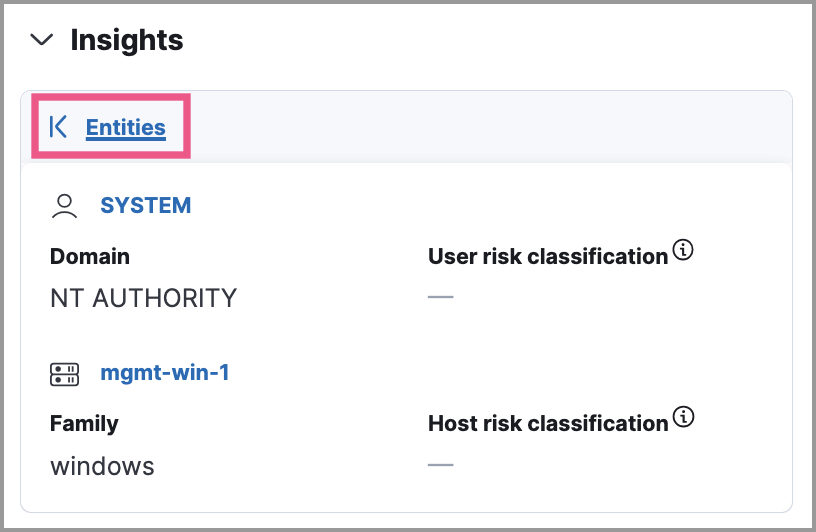Click the expand-panel arrow beside Entities
816x532 pixels.
click(58, 127)
